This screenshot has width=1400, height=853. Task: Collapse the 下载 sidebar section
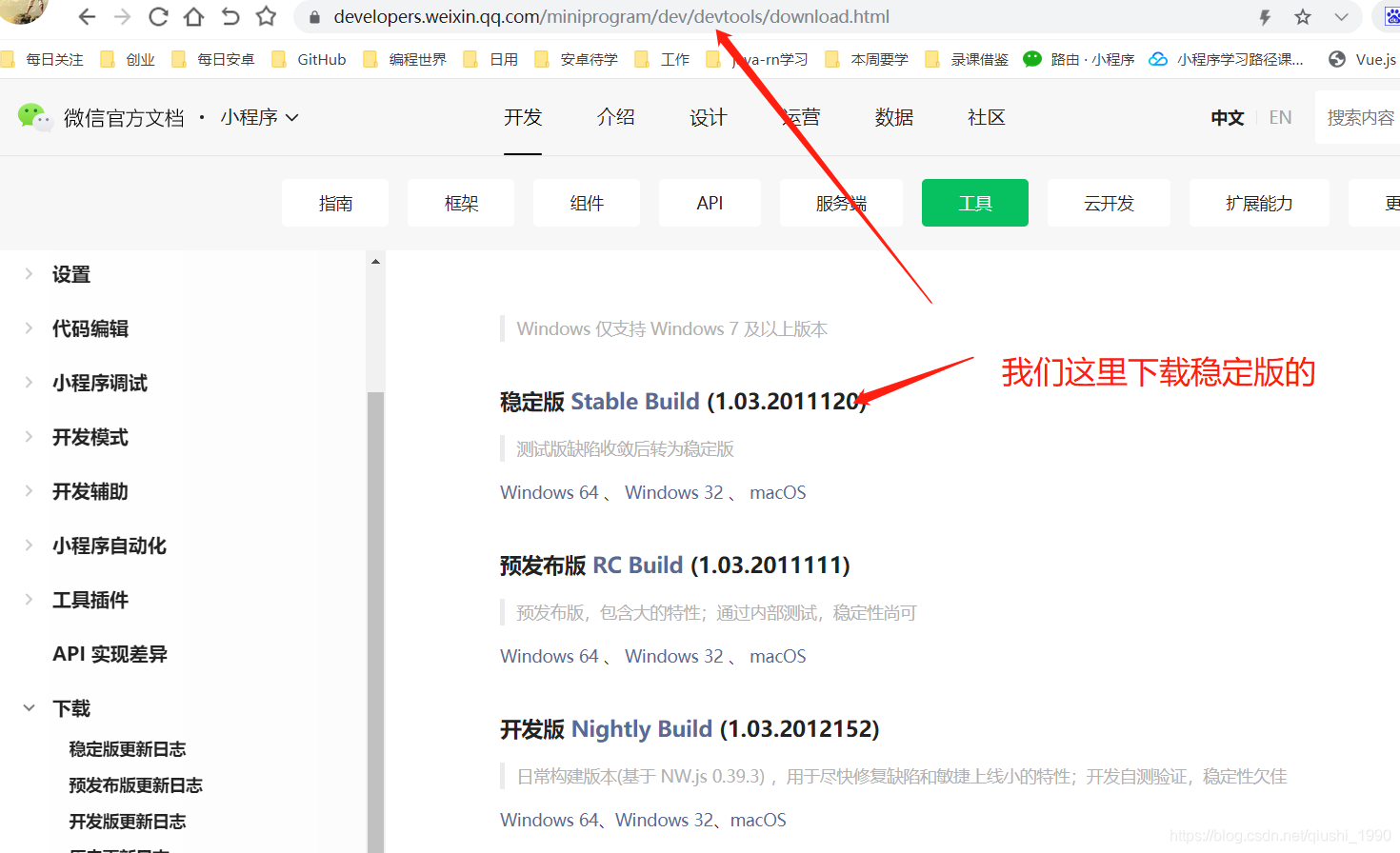coord(28,708)
